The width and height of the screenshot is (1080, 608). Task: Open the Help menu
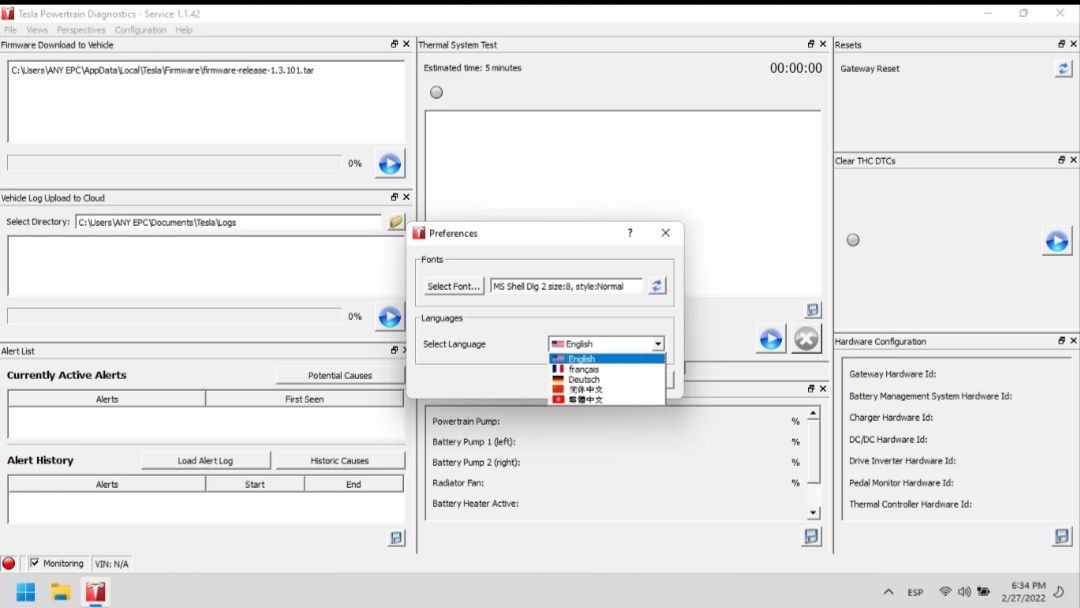tap(184, 30)
